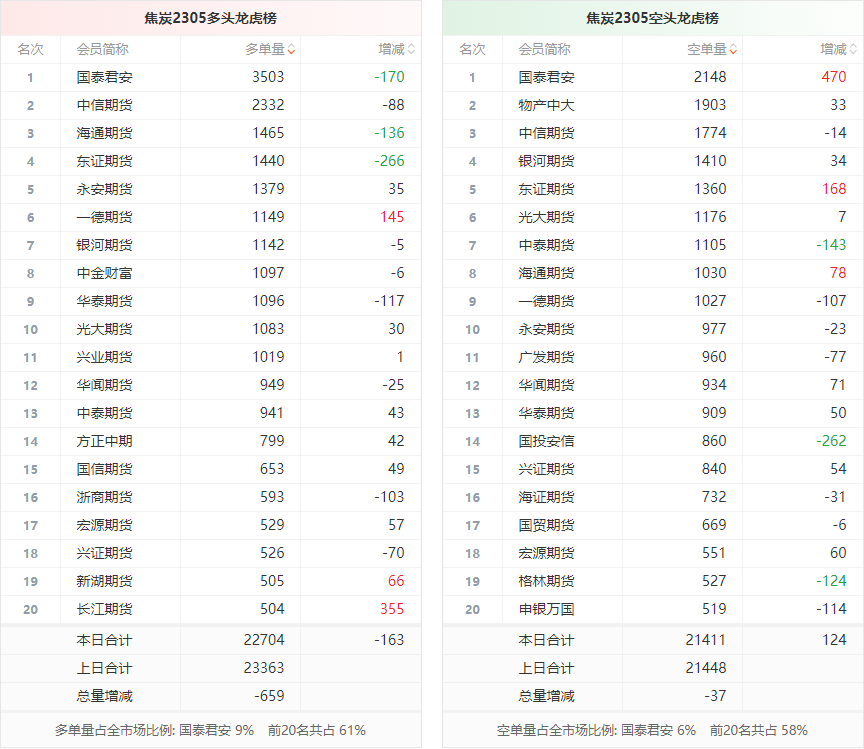
Task: Click 广发期货 in the short table
Action: [x=546, y=357]
